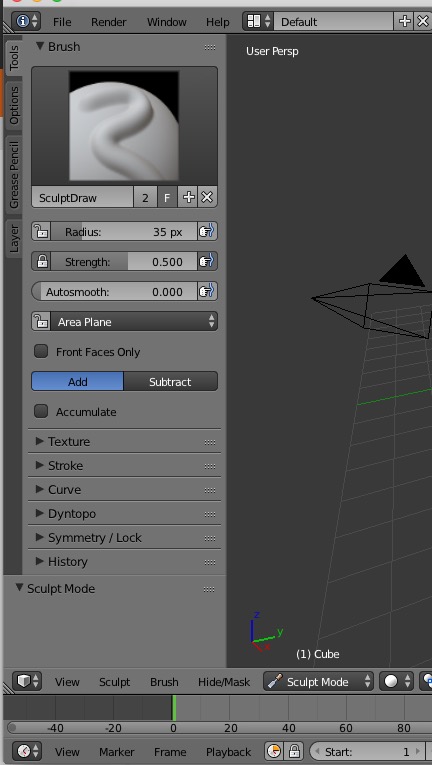Select the Add direction
Viewport: 432px width, 765px height.
click(x=78, y=382)
